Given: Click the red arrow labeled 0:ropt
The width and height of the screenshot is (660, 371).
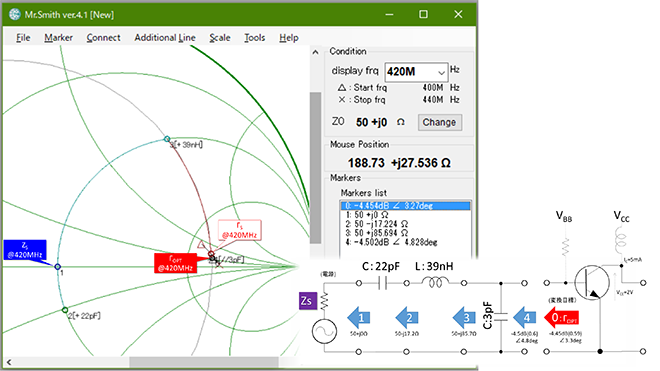Looking at the screenshot, I should click(x=561, y=318).
